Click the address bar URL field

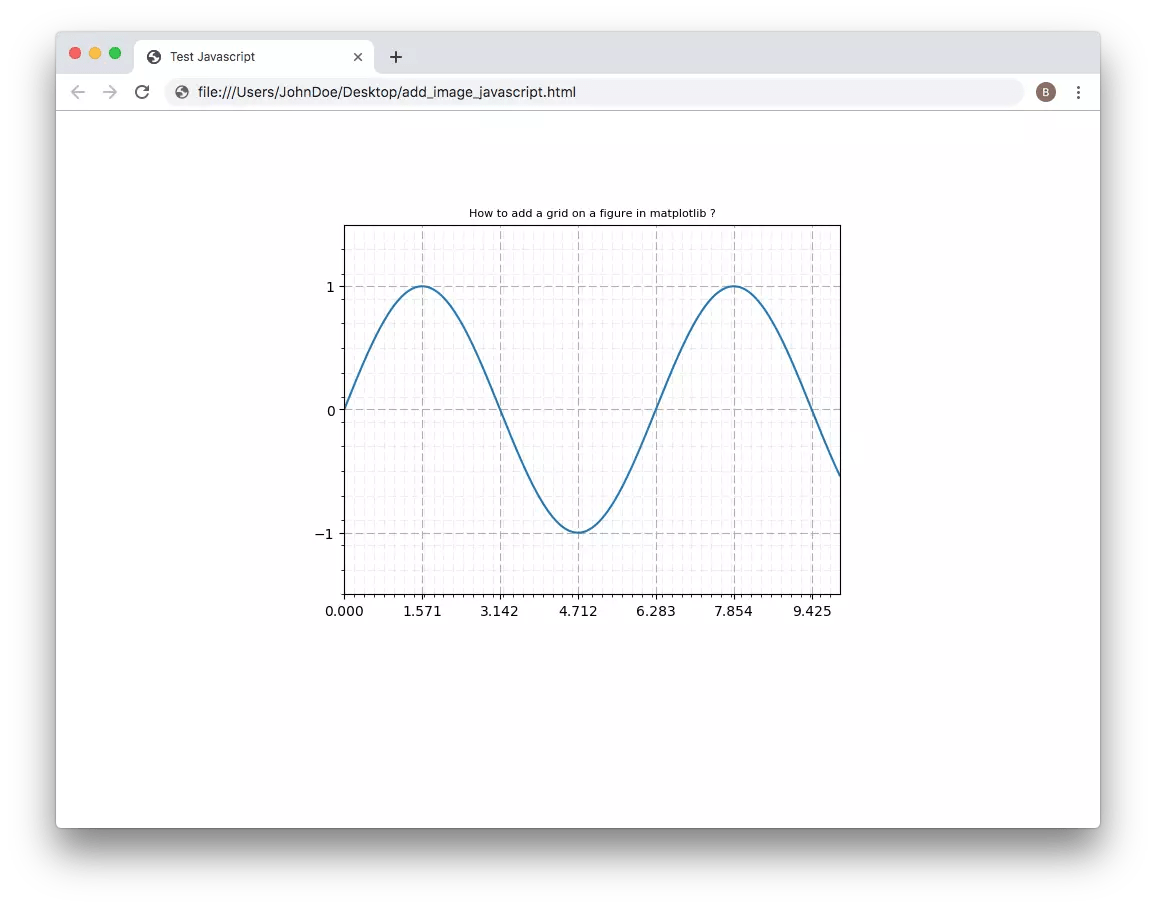click(x=593, y=92)
